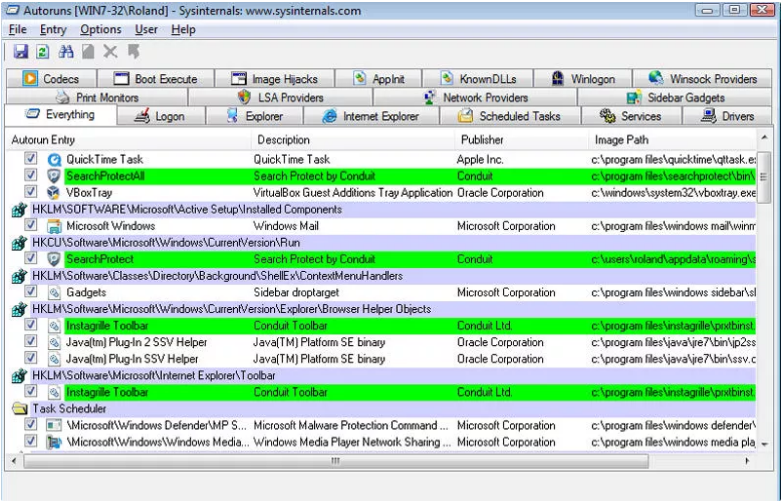This screenshot has width=781, height=501.
Task: Click the Java Plug-In 2 SSV Helper icon
Action: tap(54, 342)
